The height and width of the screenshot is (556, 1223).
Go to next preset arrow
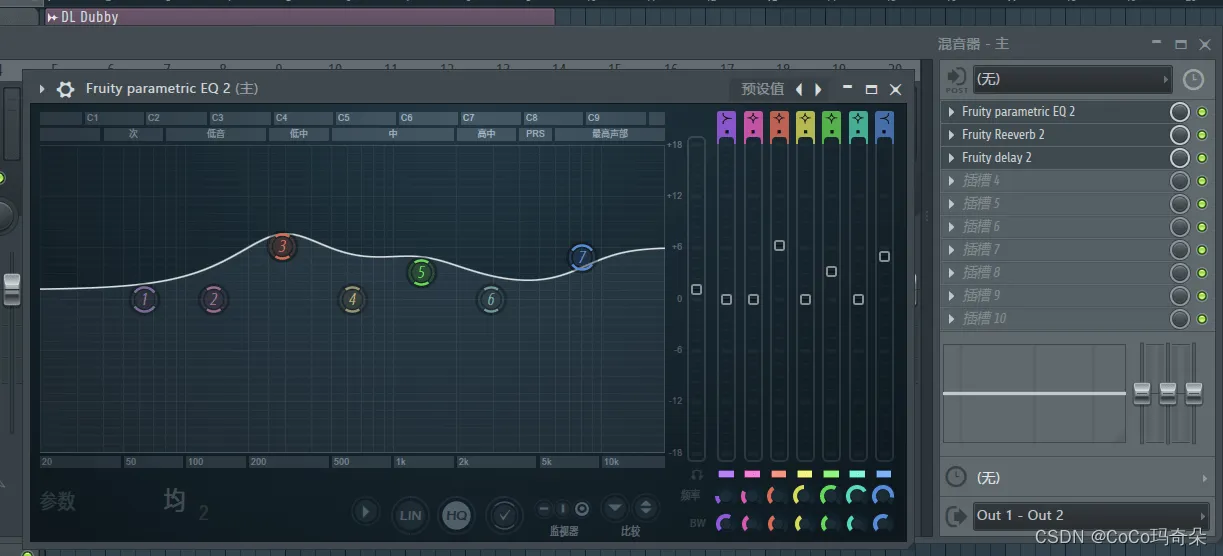pyautogui.click(x=818, y=89)
